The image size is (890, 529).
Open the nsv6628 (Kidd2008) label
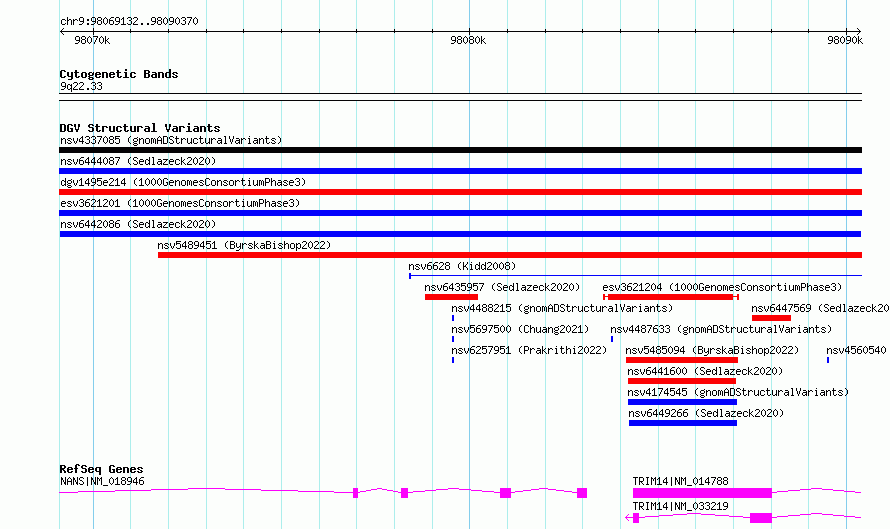tap(462, 266)
